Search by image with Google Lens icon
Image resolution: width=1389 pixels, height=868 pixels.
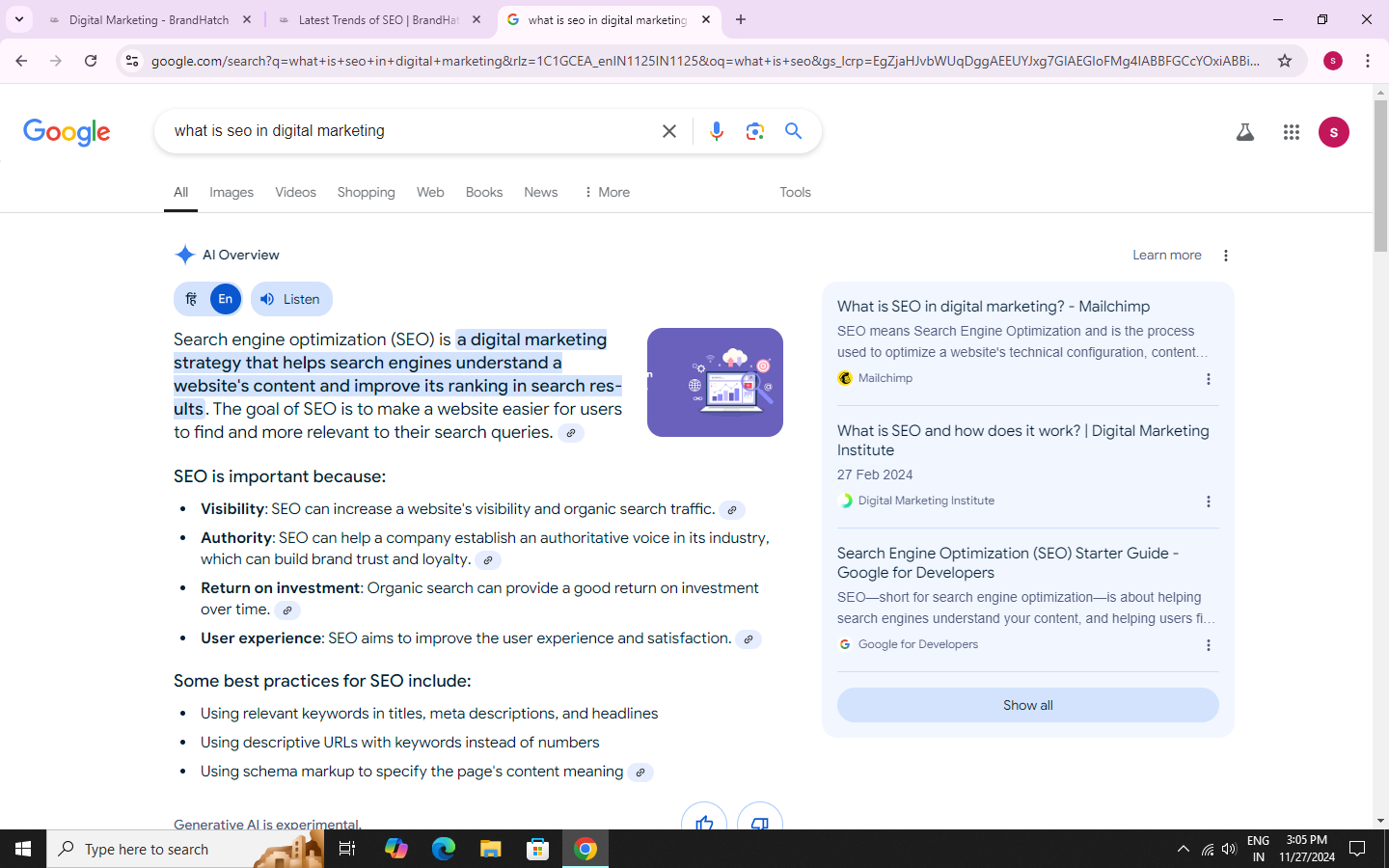click(755, 131)
